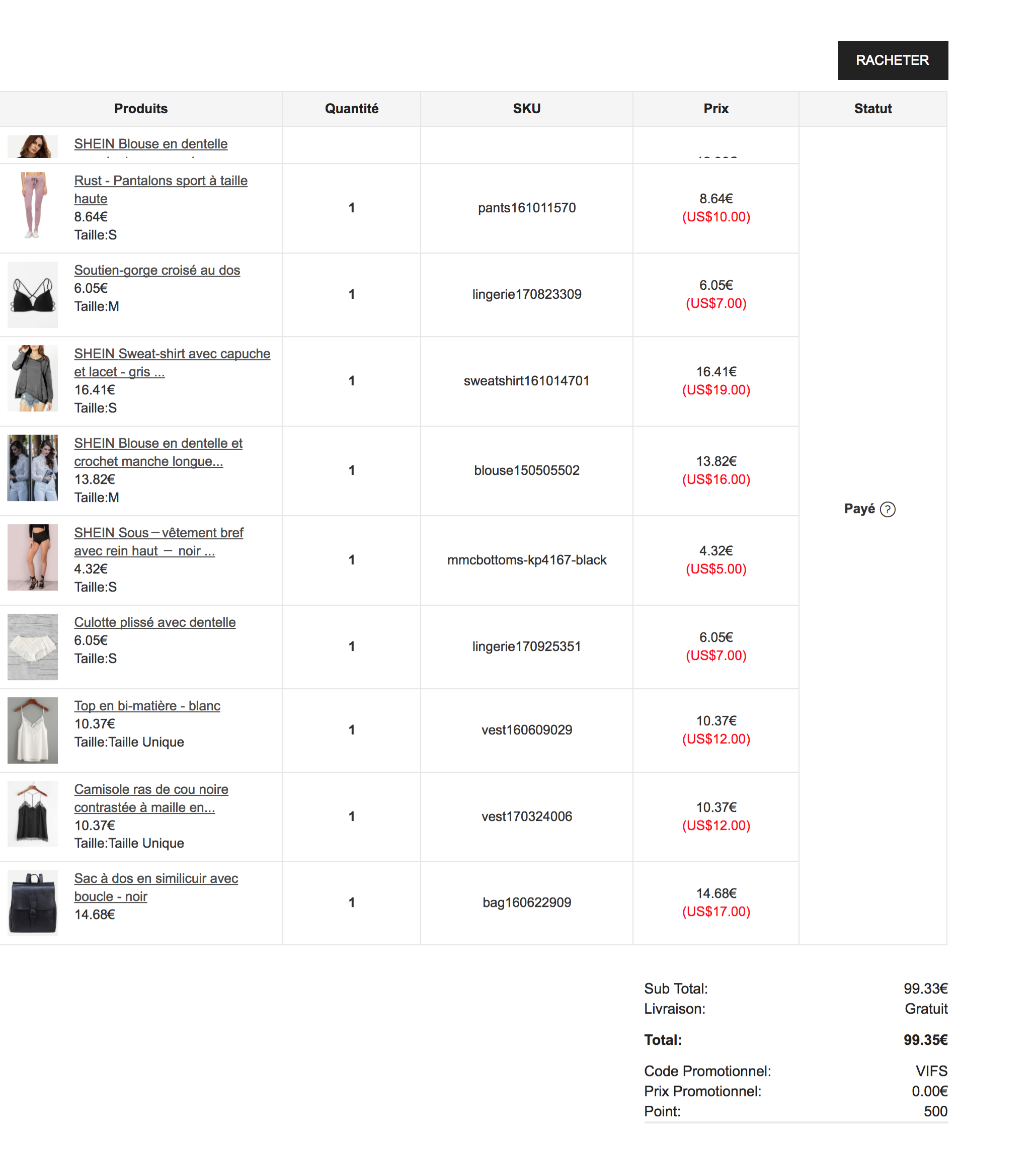1036x1153 pixels.
Task: Open the SHEIN Sous-vêtement bref link
Action: click(158, 533)
